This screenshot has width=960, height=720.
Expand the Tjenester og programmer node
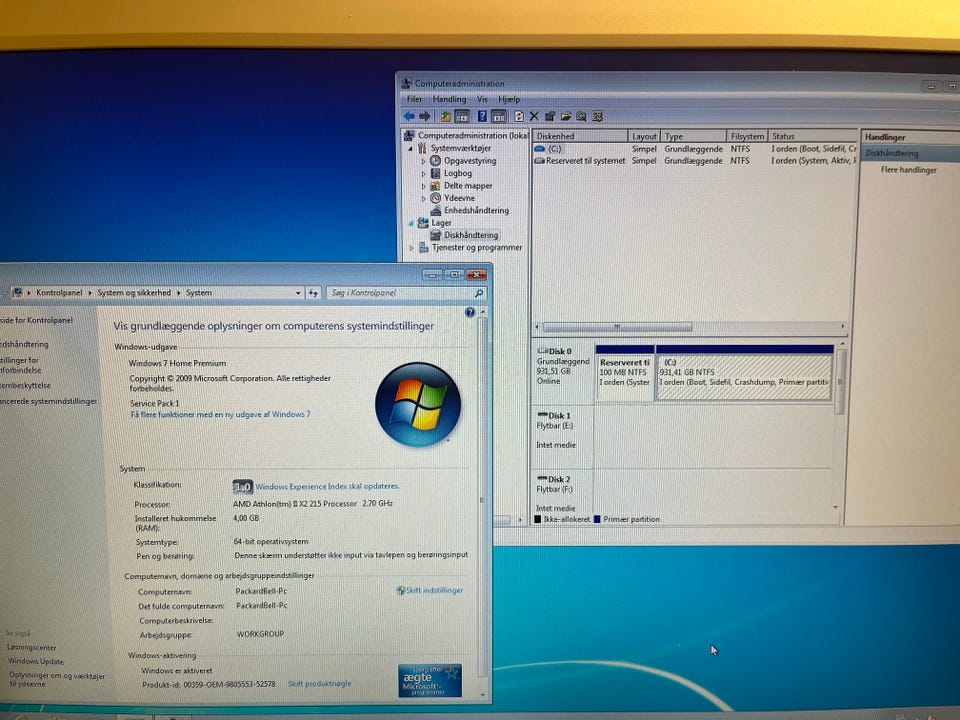coord(411,248)
